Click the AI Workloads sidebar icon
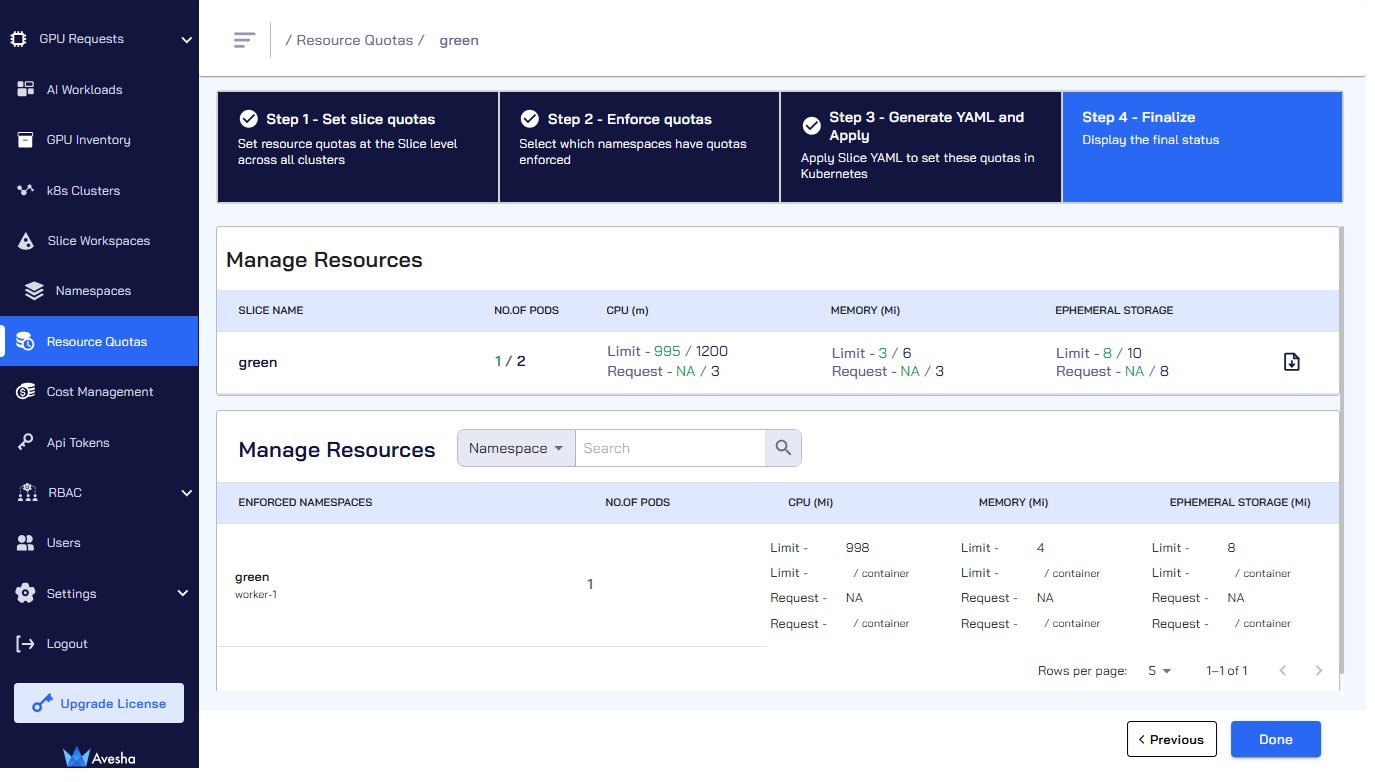Viewport: 1375px width, 782px height. [26, 89]
